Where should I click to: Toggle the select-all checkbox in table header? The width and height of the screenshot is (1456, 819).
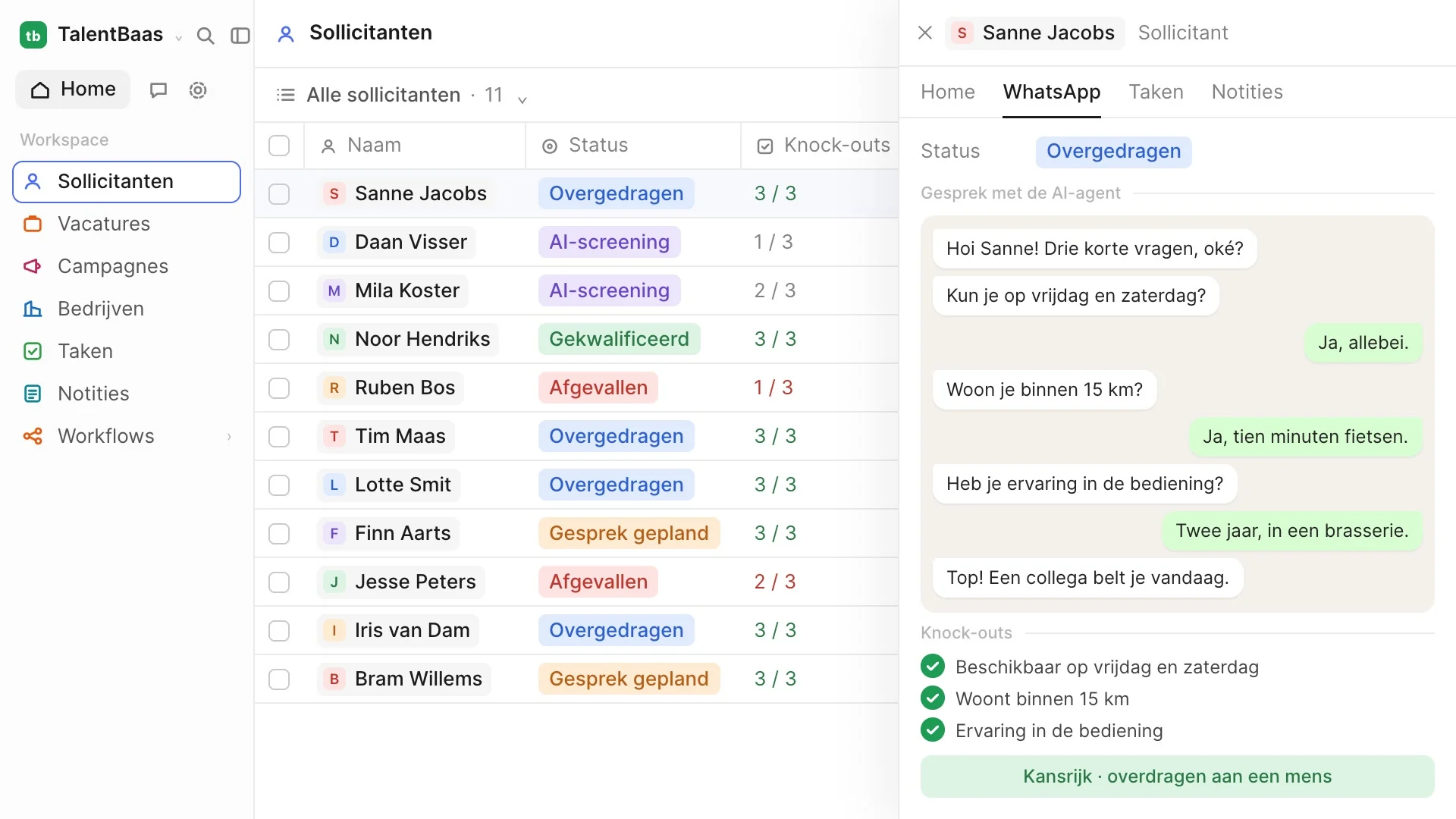[x=279, y=146]
